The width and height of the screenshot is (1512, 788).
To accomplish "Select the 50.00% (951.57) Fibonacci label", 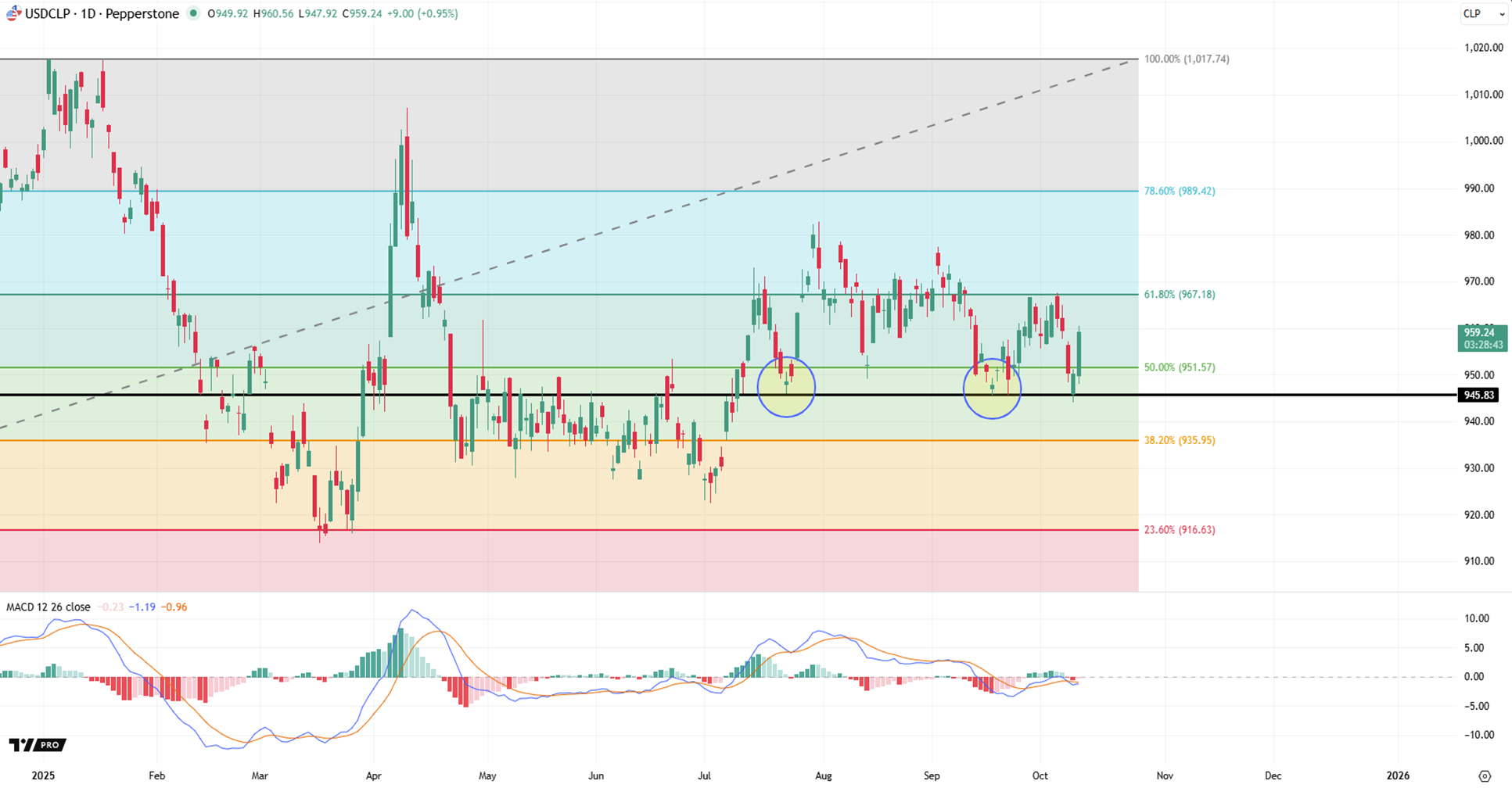I will 1179,367.
